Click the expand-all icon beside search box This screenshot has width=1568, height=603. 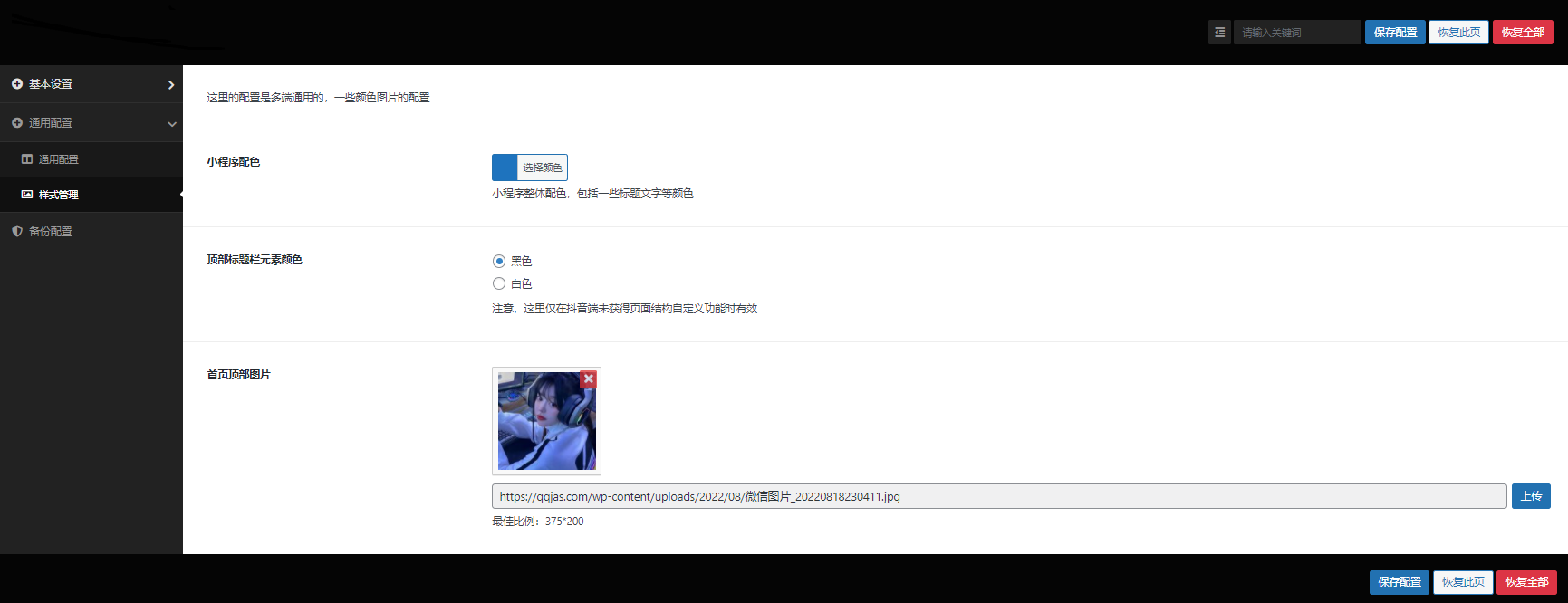pos(1219,33)
